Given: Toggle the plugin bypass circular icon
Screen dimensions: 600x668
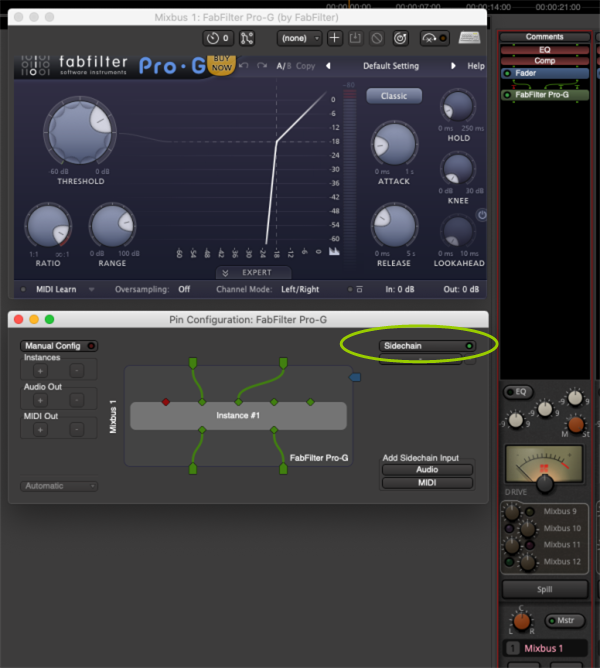Looking at the screenshot, I should (400, 38).
